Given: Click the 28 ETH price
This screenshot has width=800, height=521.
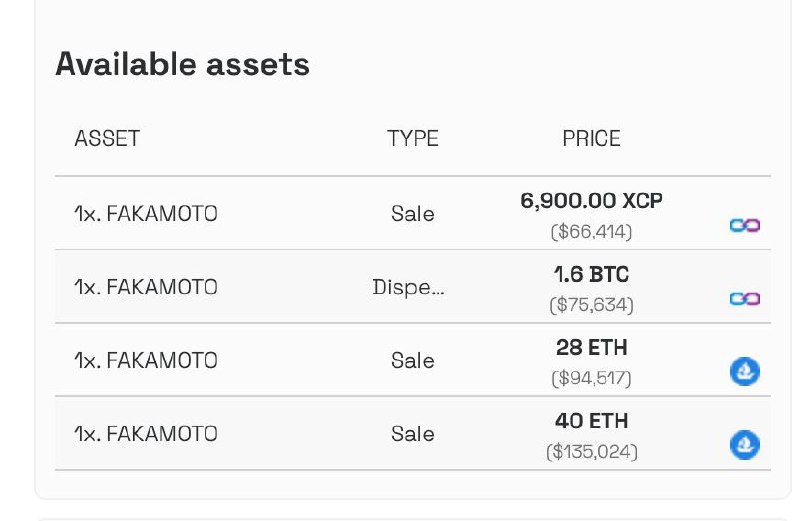Looking at the screenshot, I should coord(591,348).
